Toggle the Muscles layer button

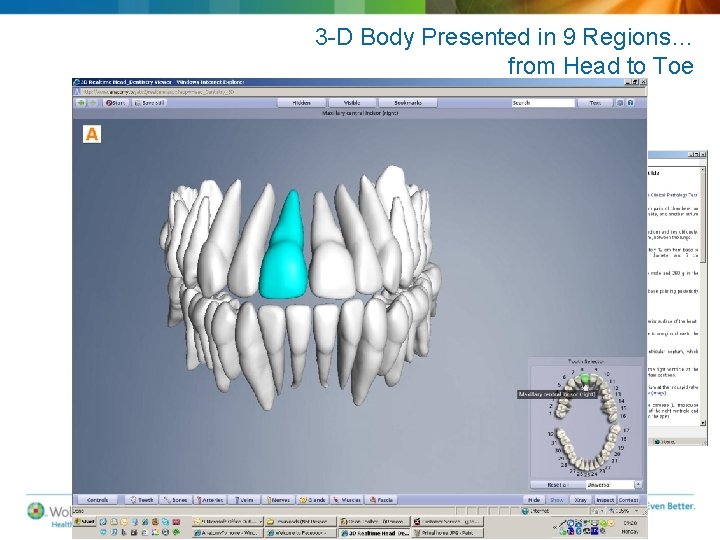[x=347, y=500]
